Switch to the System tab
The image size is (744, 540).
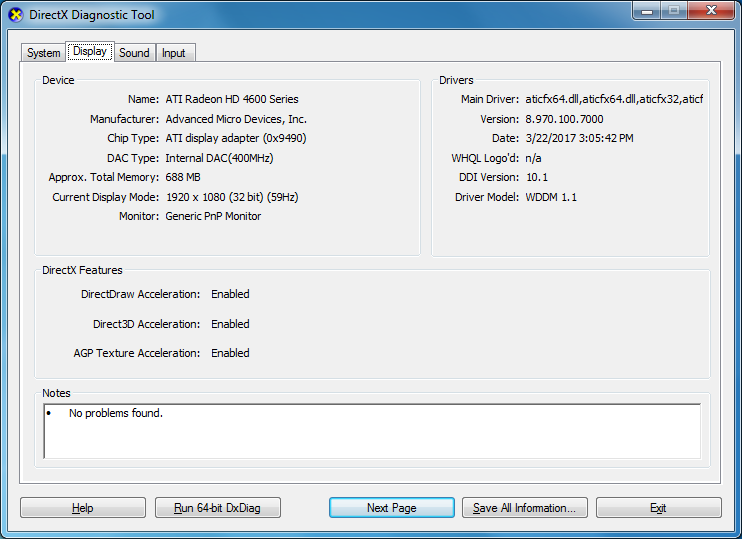43,53
